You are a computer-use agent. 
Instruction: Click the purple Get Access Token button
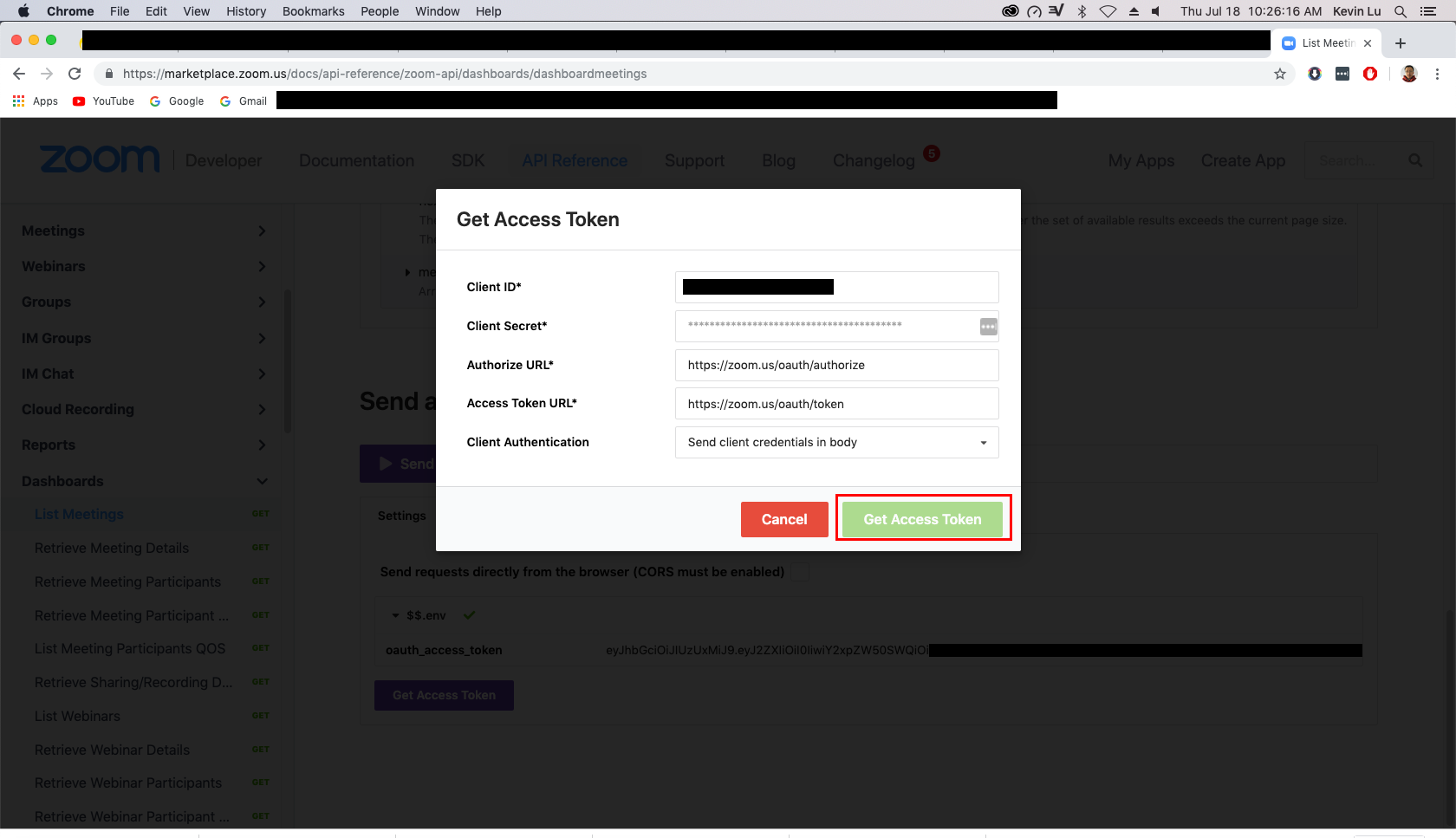445,695
